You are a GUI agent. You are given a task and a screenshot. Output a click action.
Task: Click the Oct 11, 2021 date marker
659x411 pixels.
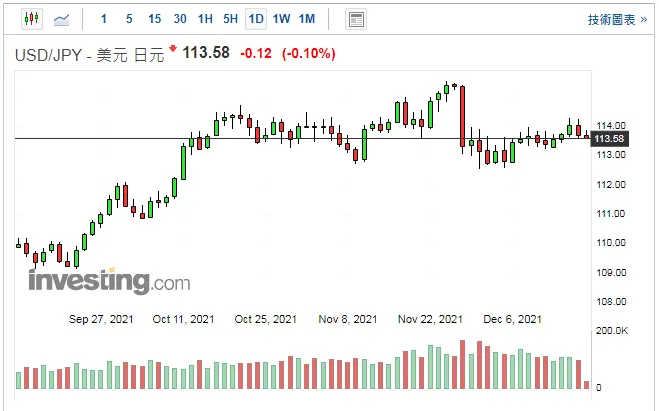click(x=184, y=319)
